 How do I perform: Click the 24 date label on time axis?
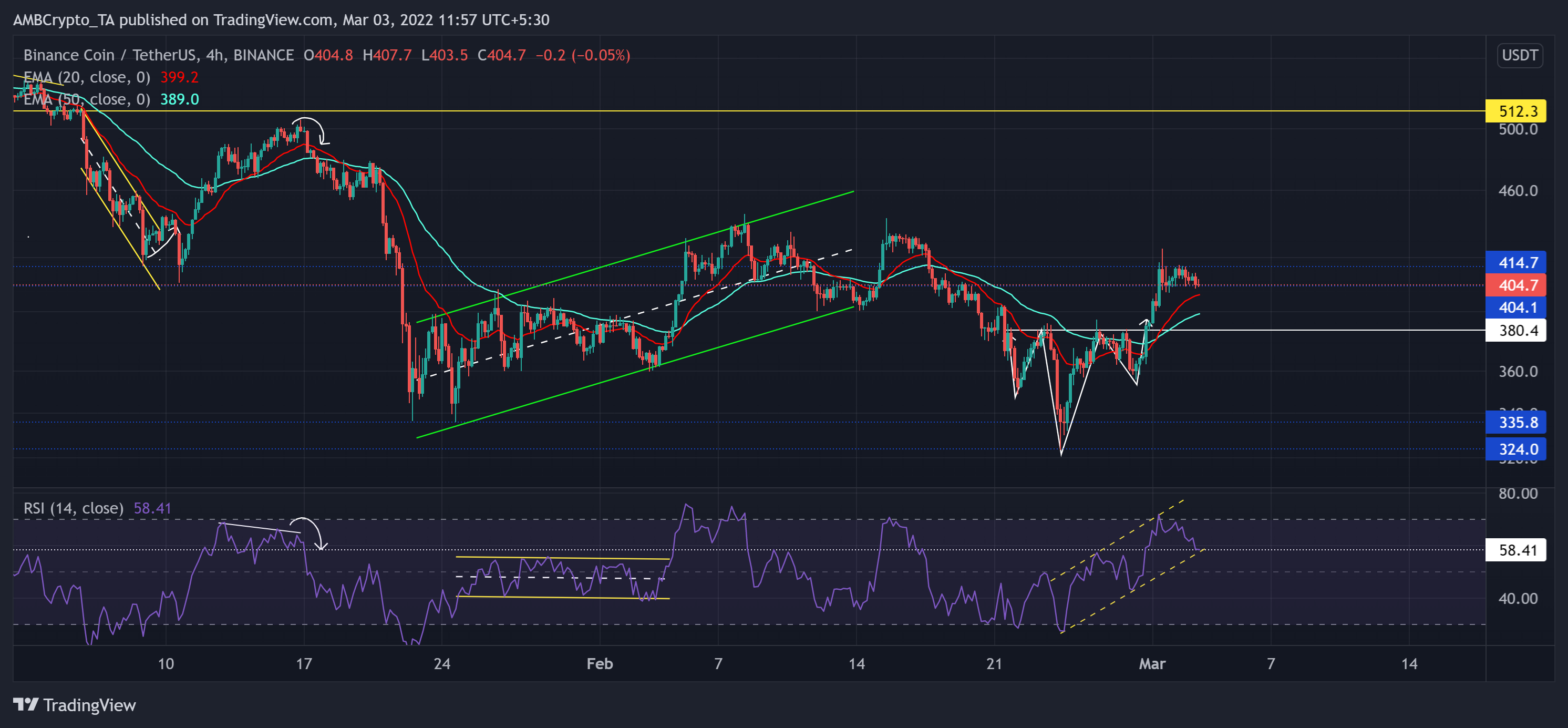point(442,663)
